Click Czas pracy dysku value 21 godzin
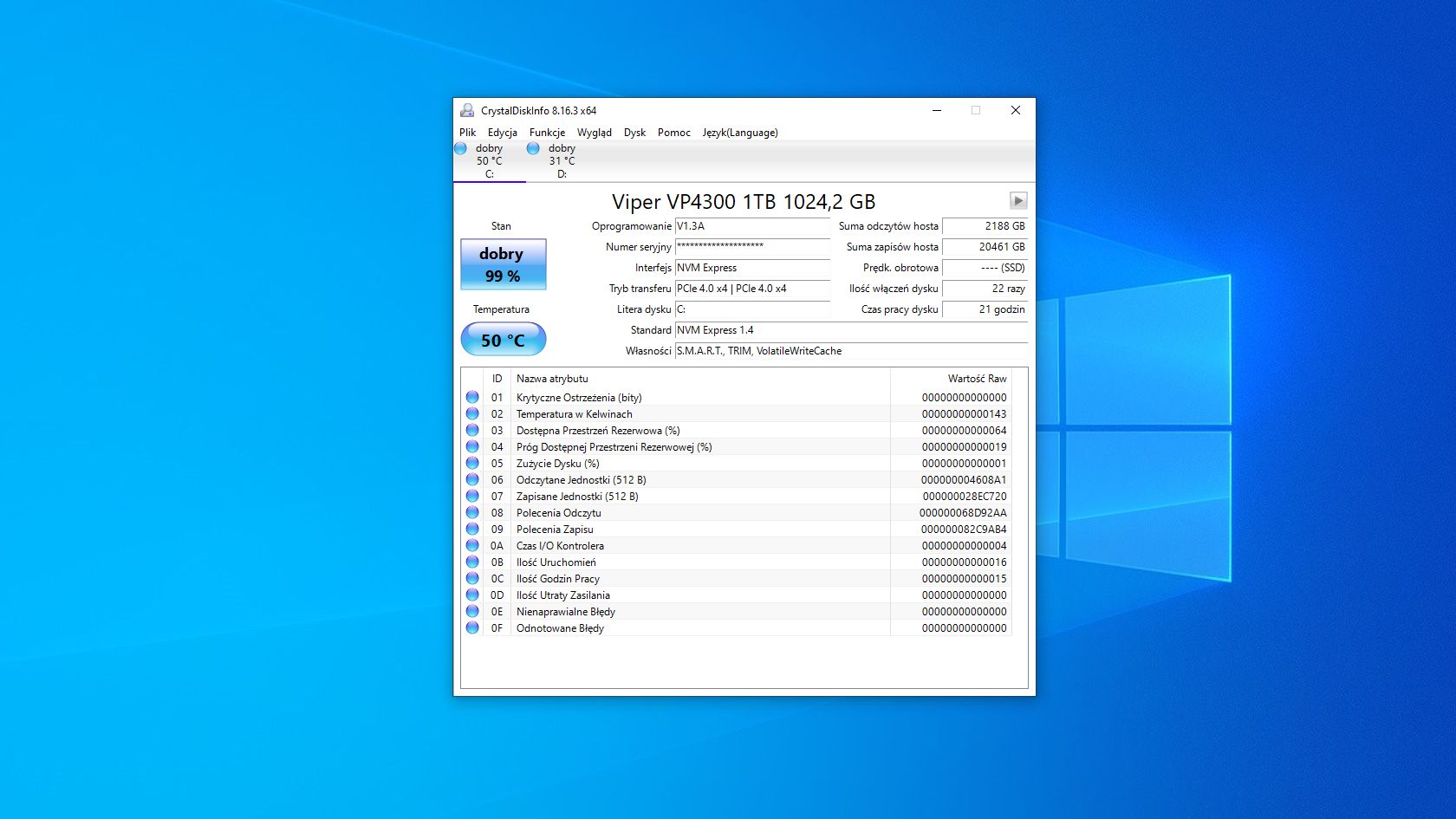This screenshot has height=819, width=1456. click(985, 309)
